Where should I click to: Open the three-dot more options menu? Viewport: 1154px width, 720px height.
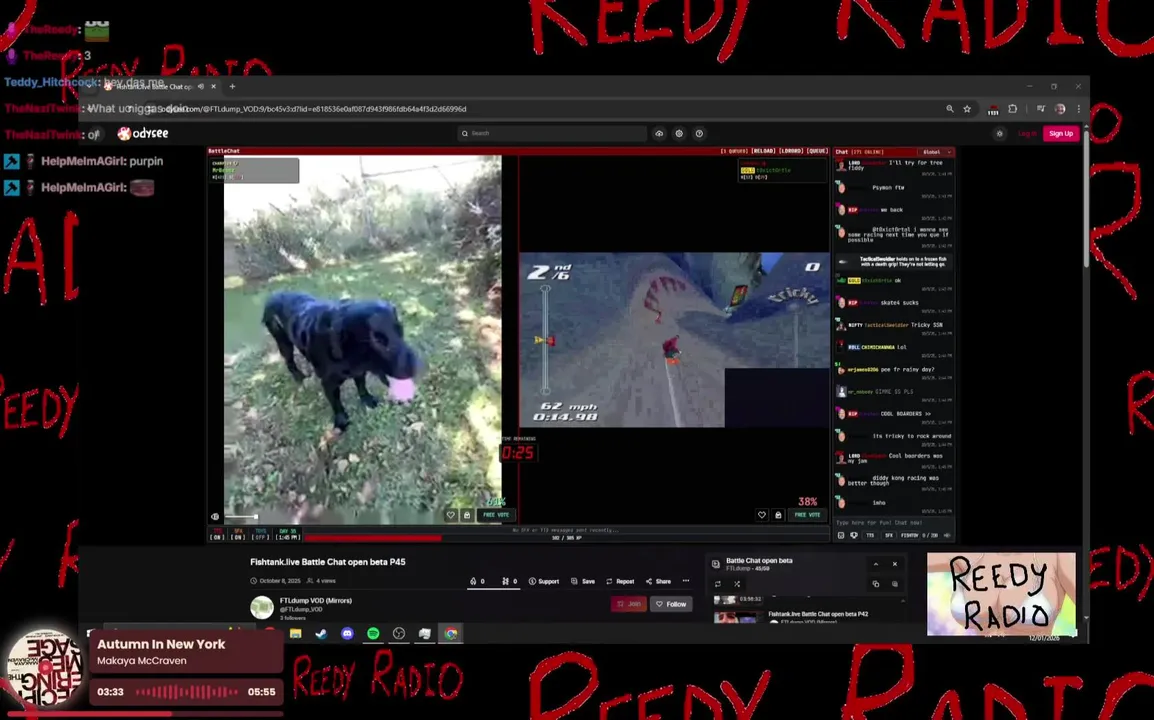point(686,581)
